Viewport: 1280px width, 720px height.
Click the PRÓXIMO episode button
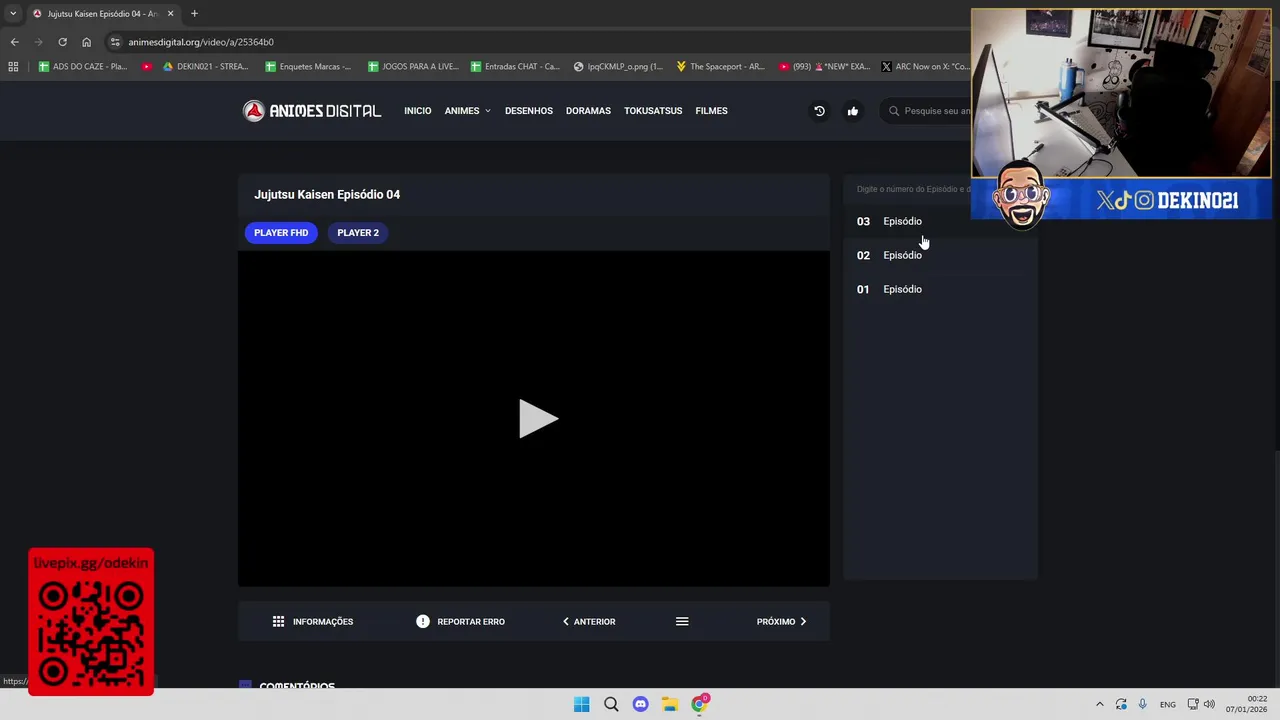click(781, 621)
